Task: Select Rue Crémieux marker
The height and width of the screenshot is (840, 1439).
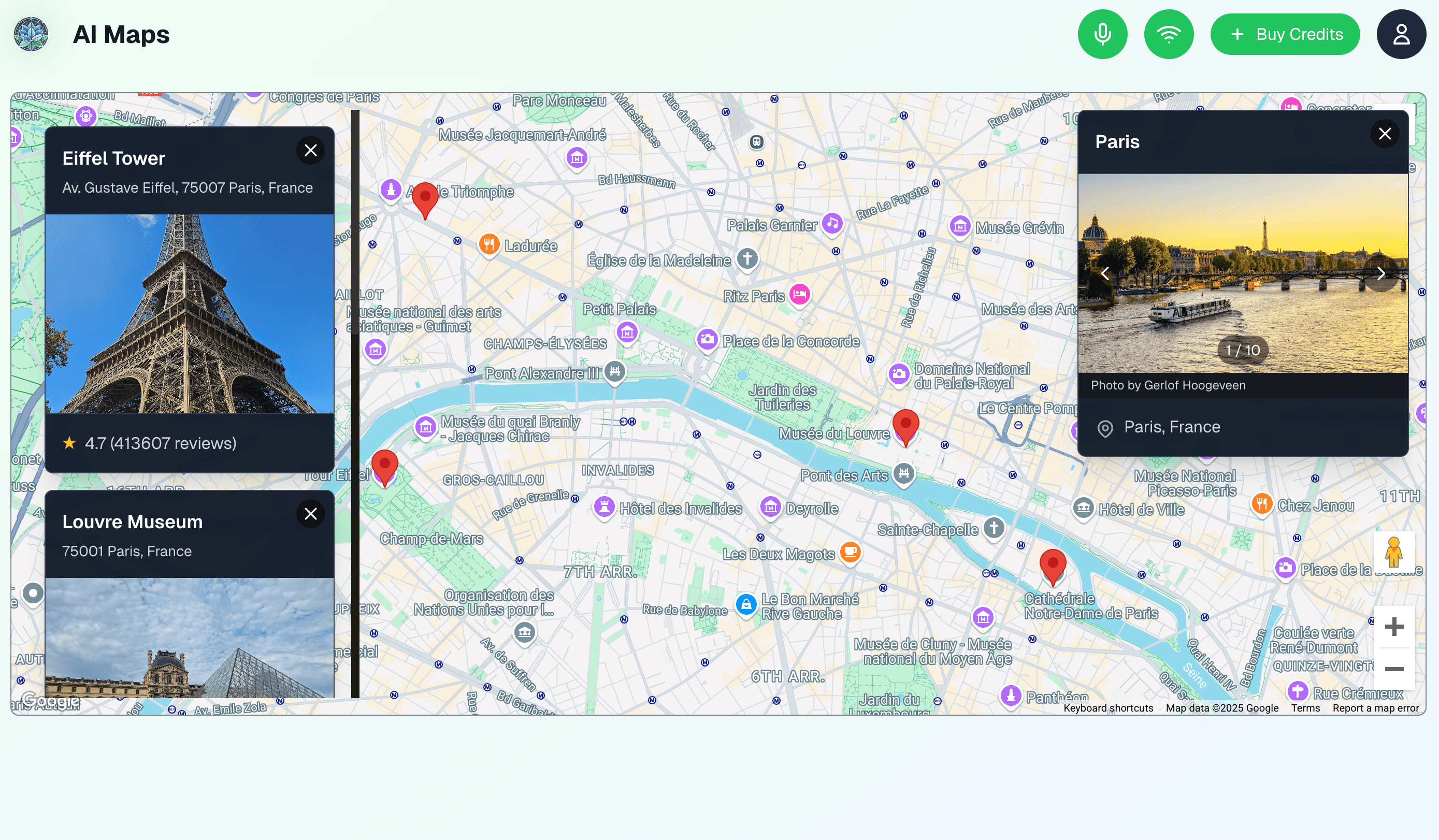Action: pos(1298,691)
